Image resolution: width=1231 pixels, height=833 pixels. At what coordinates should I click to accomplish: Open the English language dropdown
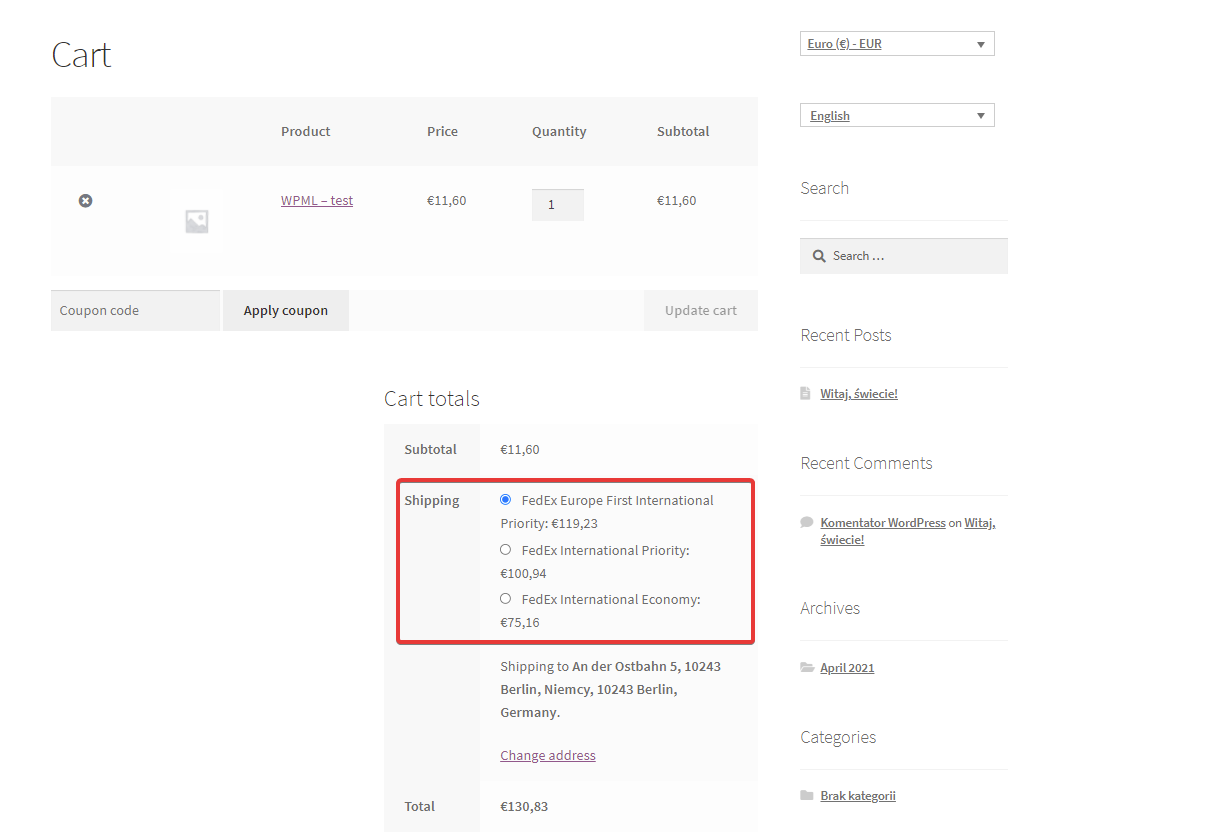[x=897, y=115]
